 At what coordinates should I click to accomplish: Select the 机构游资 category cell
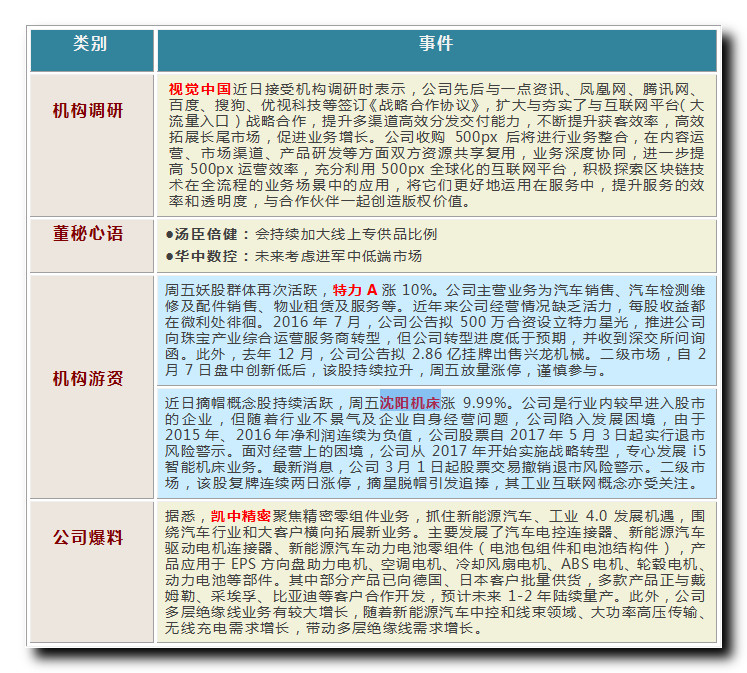pos(91,386)
